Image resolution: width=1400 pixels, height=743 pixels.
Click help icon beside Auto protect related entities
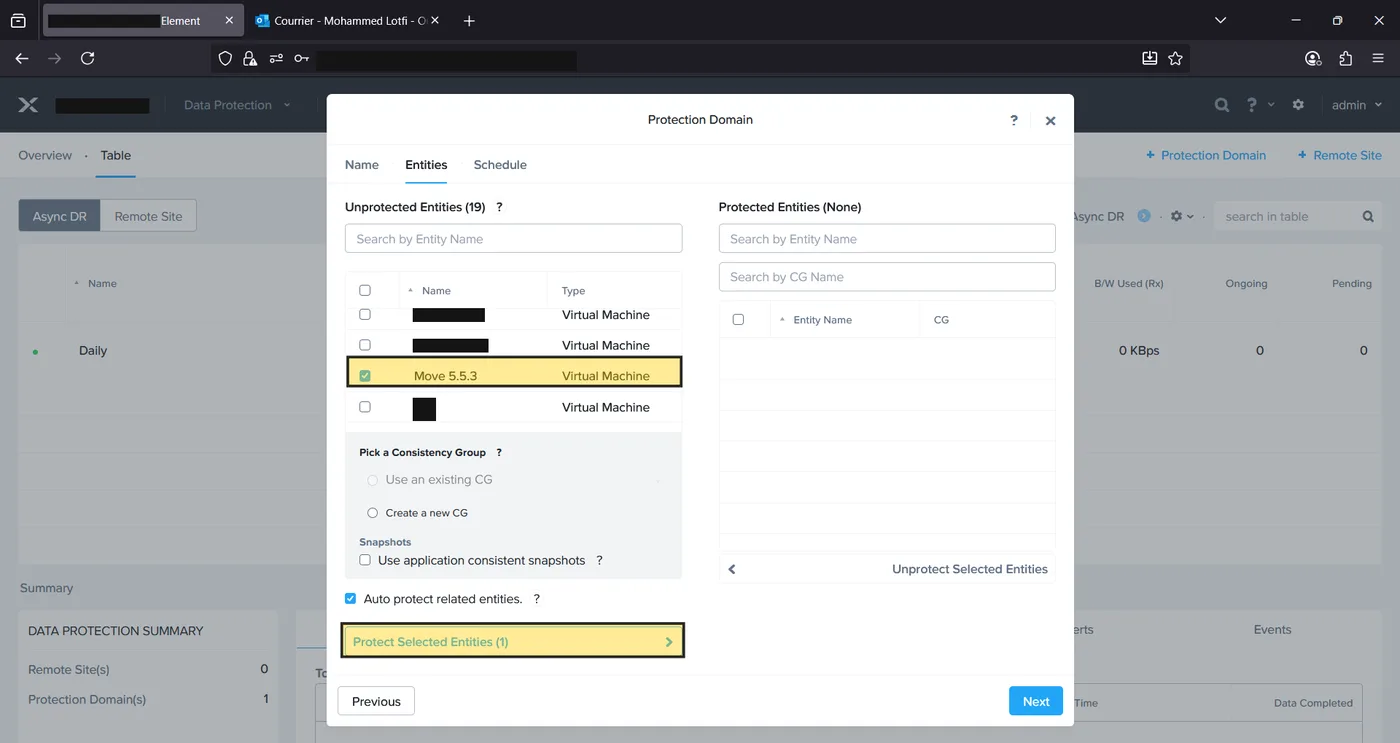(x=536, y=599)
